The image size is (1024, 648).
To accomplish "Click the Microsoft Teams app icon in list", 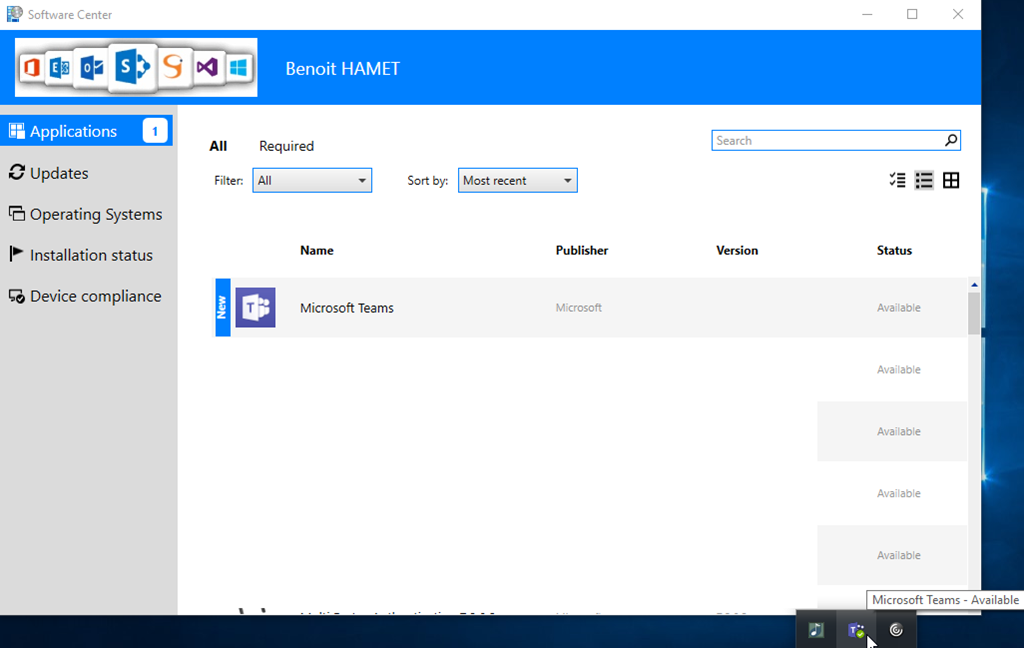I will tap(255, 308).
